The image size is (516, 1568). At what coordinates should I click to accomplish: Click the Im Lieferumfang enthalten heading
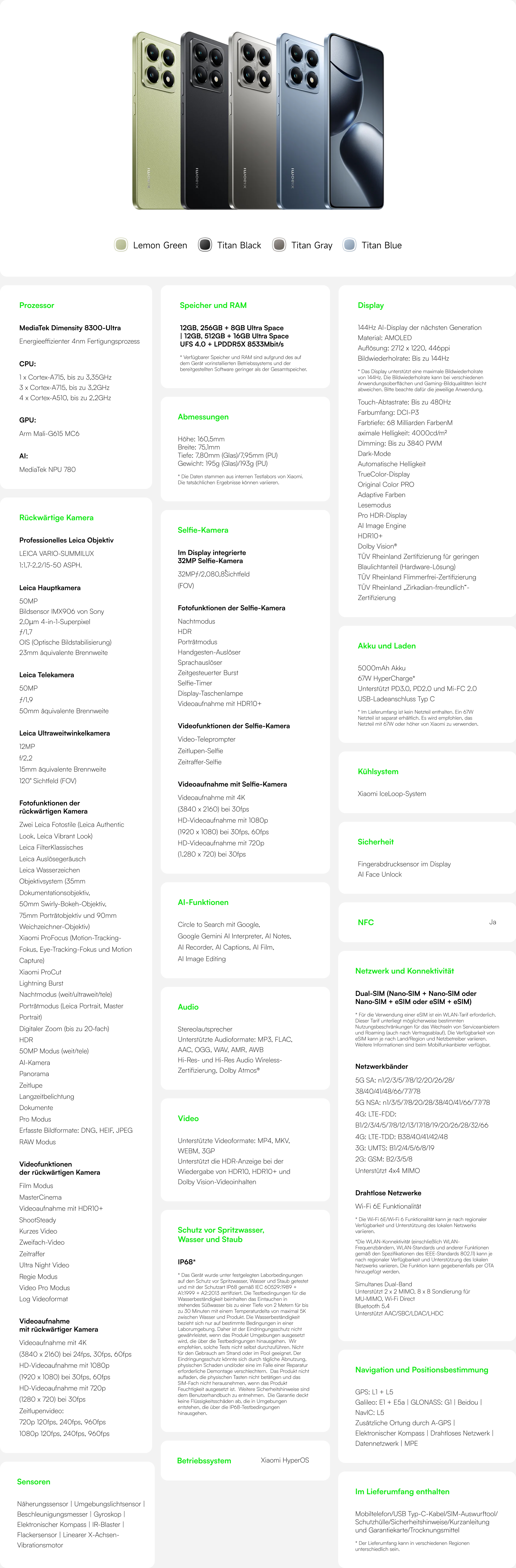tap(402, 1492)
